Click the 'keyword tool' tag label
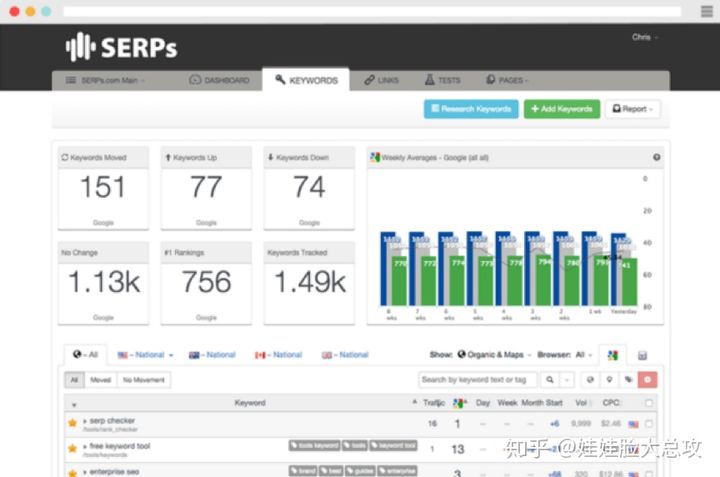The image size is (720, 477). click(394, 445)
